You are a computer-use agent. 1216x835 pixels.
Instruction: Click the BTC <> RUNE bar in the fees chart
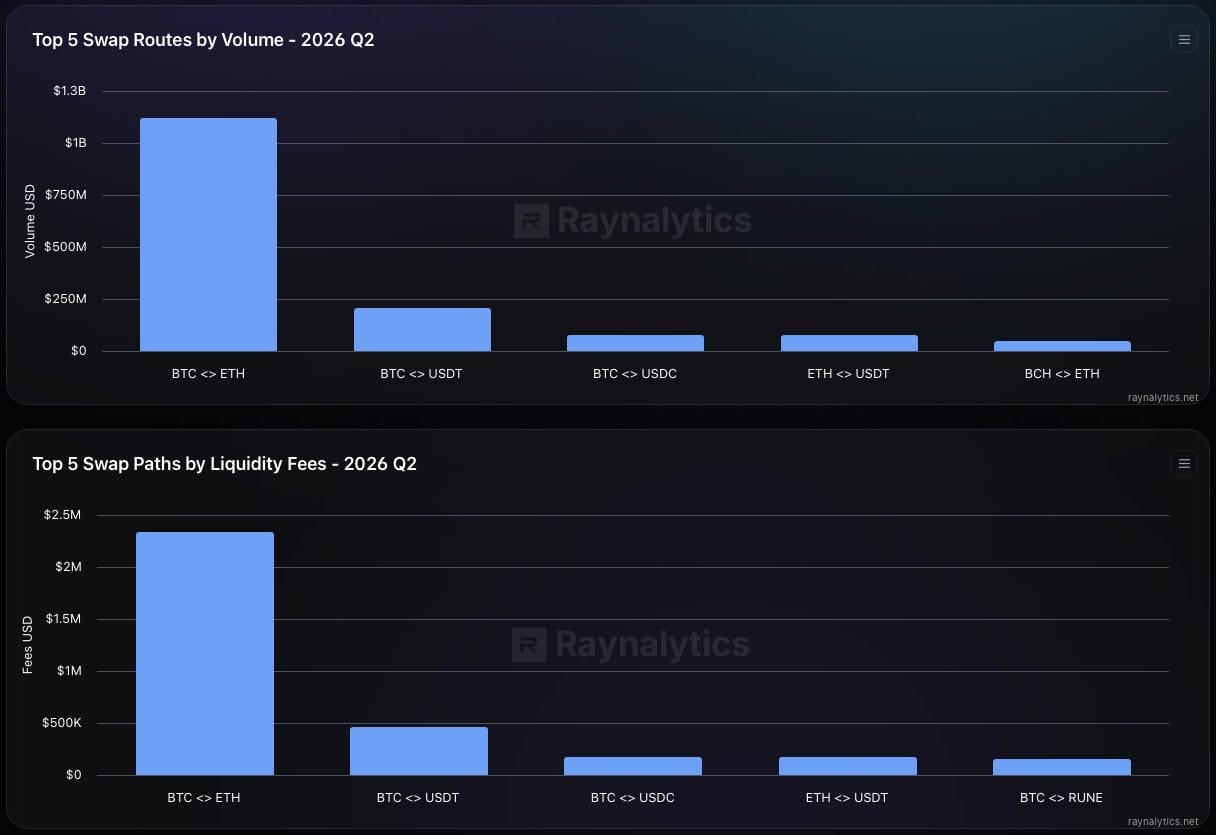coord(1062,767)
